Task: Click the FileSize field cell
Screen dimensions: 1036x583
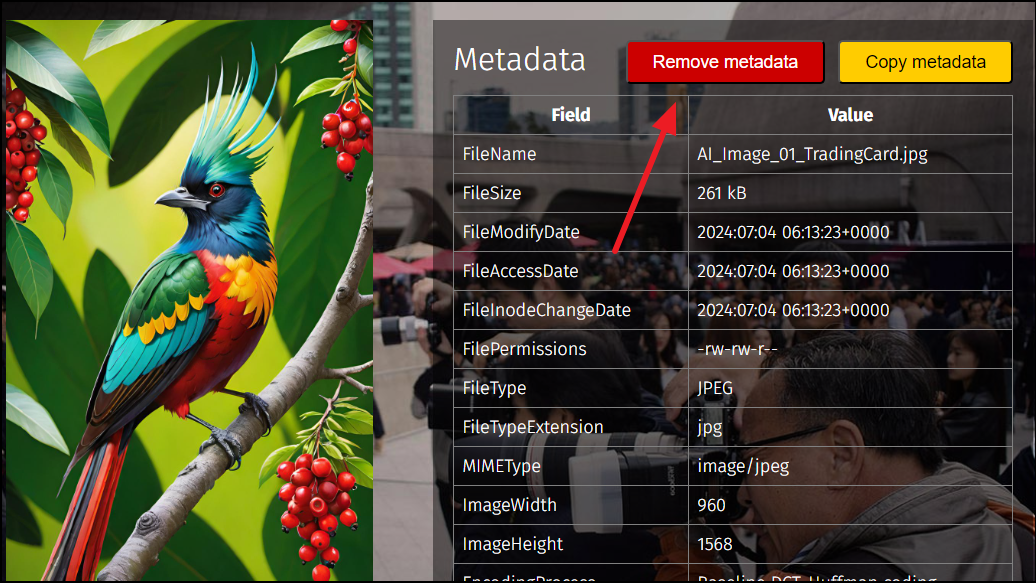Action: [x=571, y=193]
